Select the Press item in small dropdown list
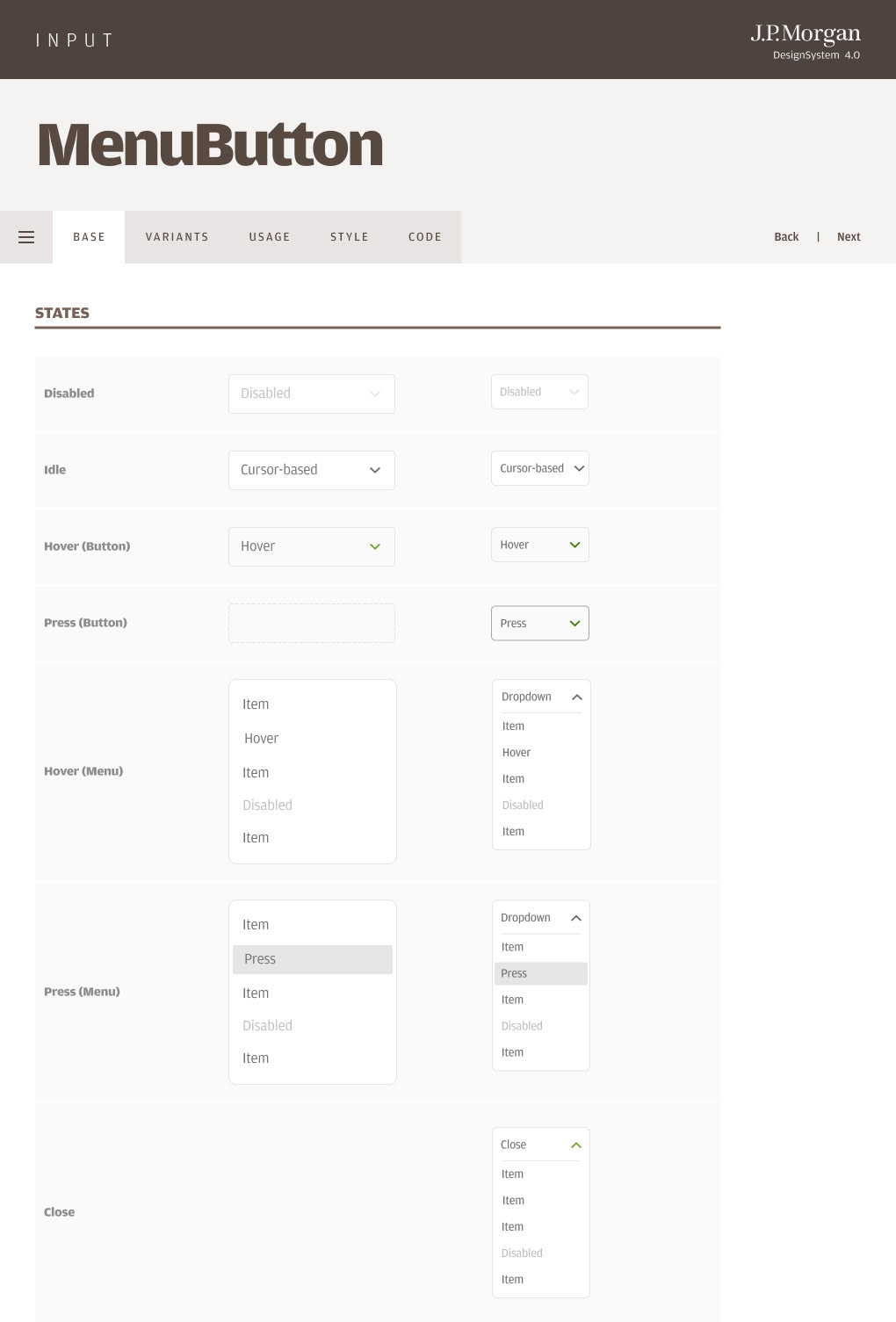 coord(540,973)
